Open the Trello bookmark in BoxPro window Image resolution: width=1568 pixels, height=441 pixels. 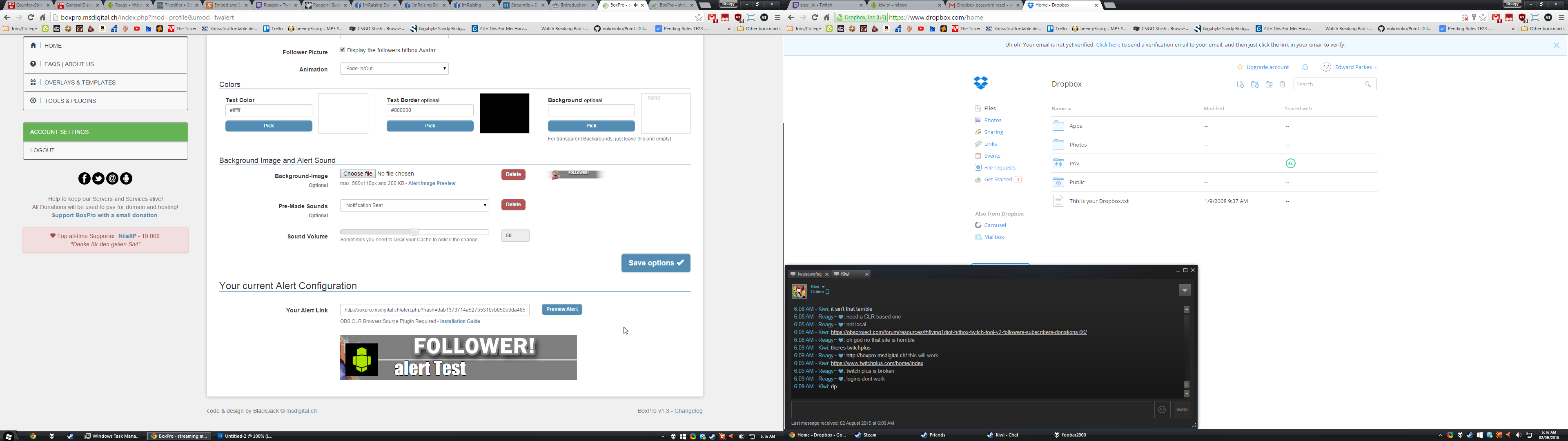coord(273,29)
